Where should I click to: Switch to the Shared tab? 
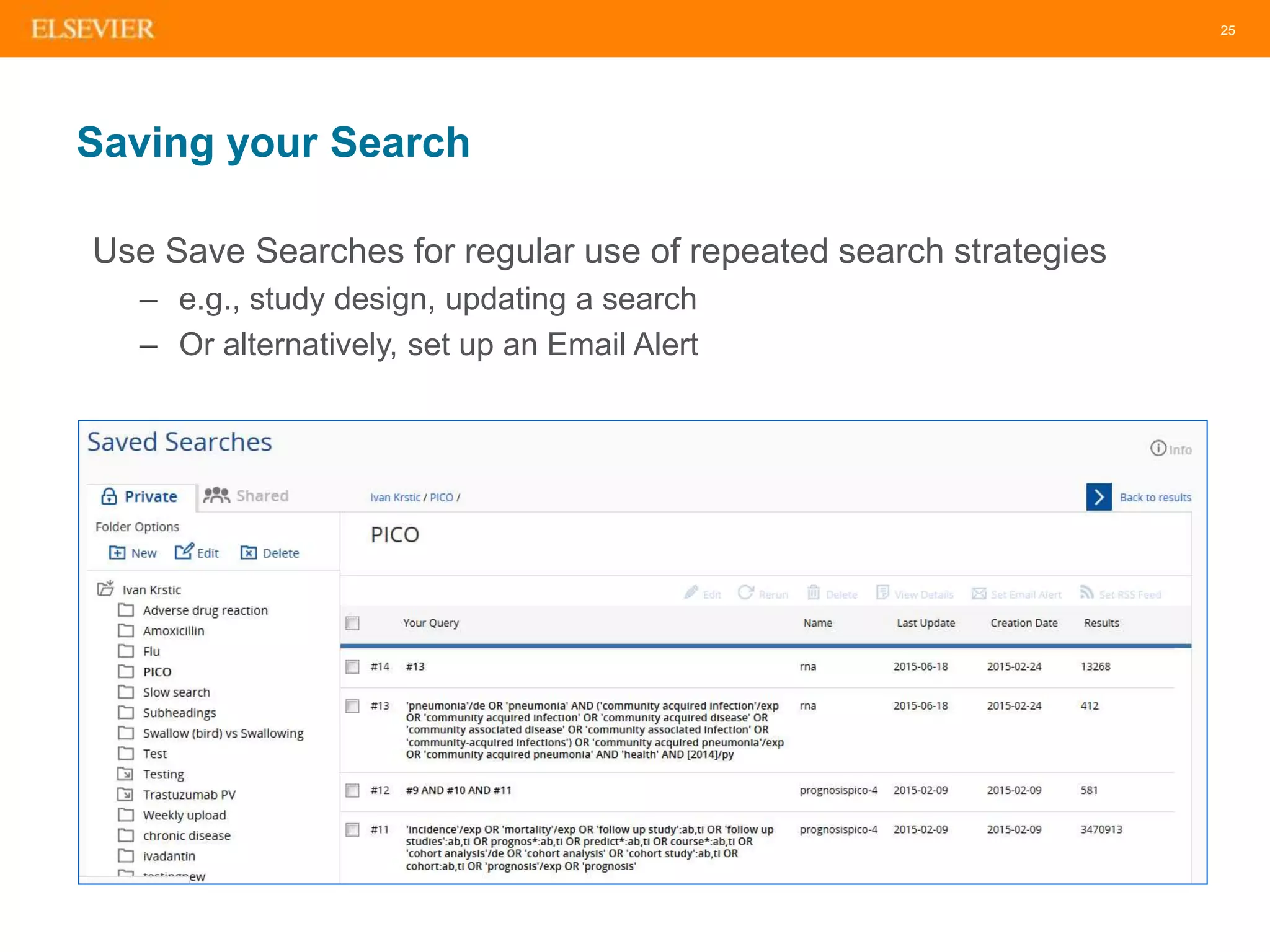[247, 496]
